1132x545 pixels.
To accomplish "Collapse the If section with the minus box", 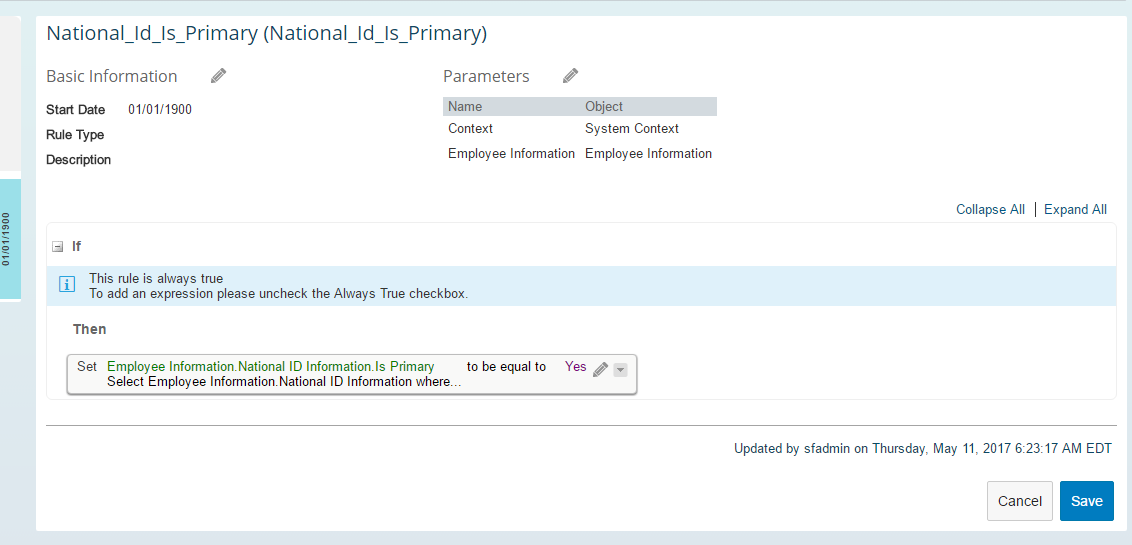I will (x=58, y=247).
